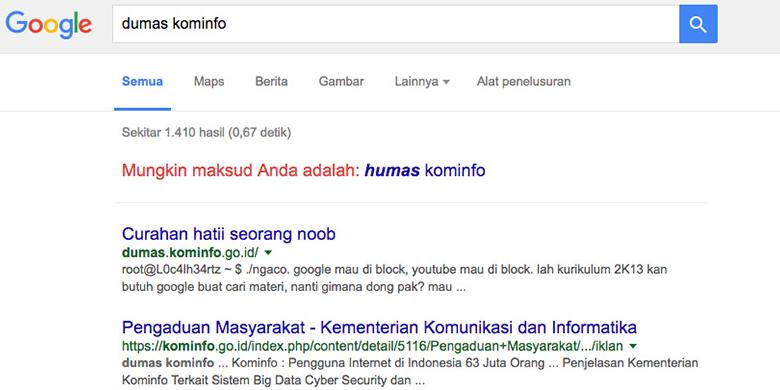780x390 pixels.
Task: Click the Sekitar 1.410 hasil count text
Action: point(206,132)
